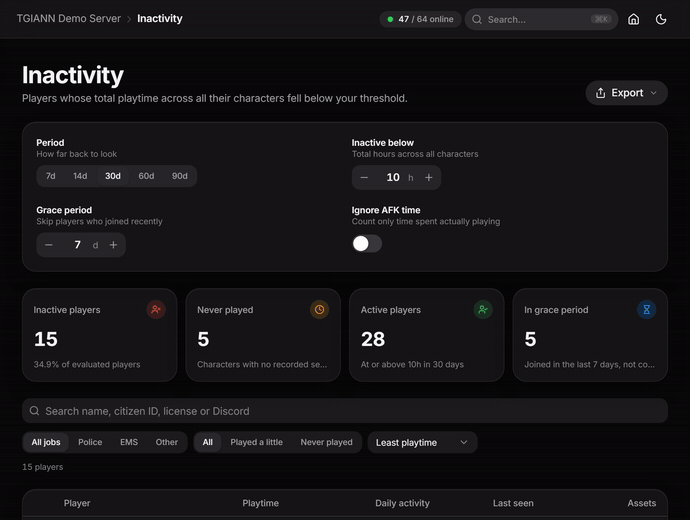
Task: Click the green online status dot
Action: coord(390,19)
